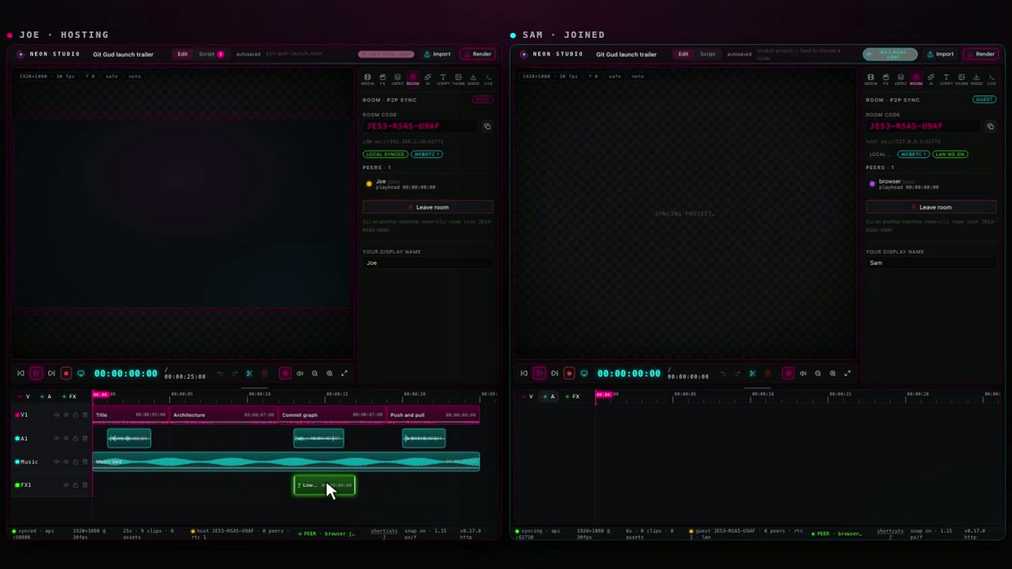The height and width of the screenshot is (569, 1012).
Task: Add an FX track with +FX in Sam's timeline
Action: coord(572,396)
